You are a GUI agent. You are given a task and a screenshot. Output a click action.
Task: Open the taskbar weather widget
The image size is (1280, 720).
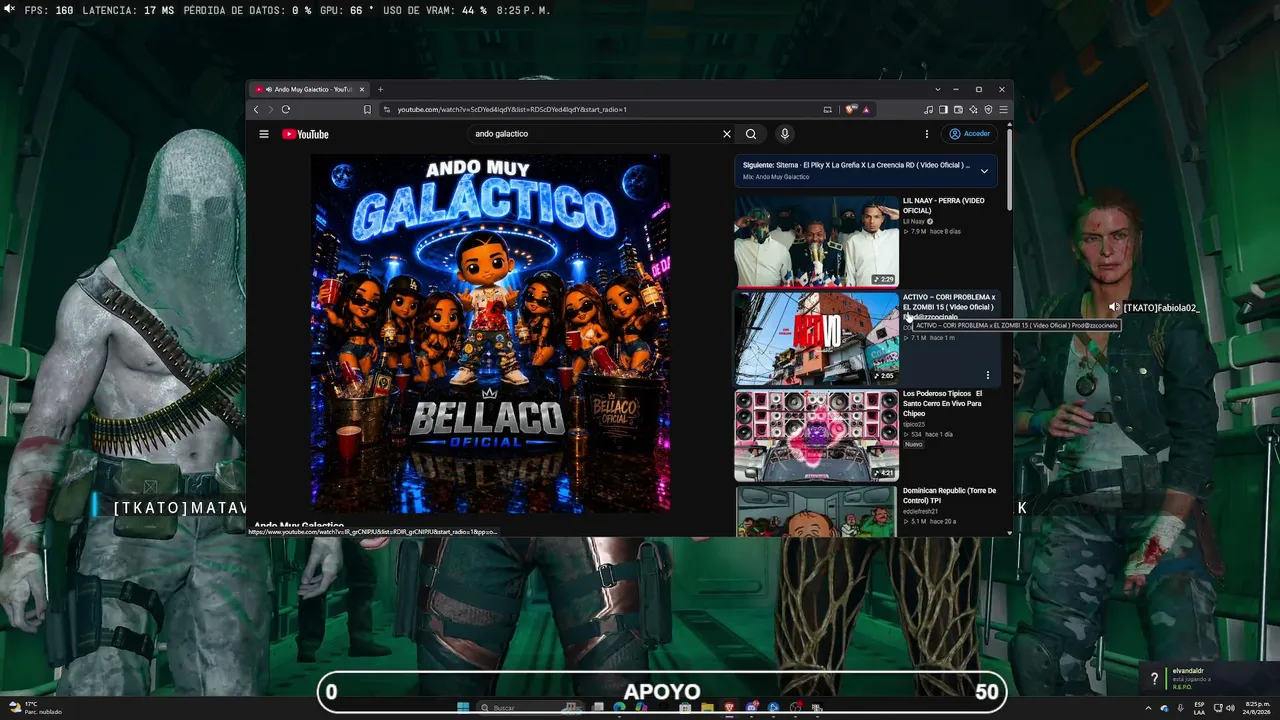click(x=36, y=708)
